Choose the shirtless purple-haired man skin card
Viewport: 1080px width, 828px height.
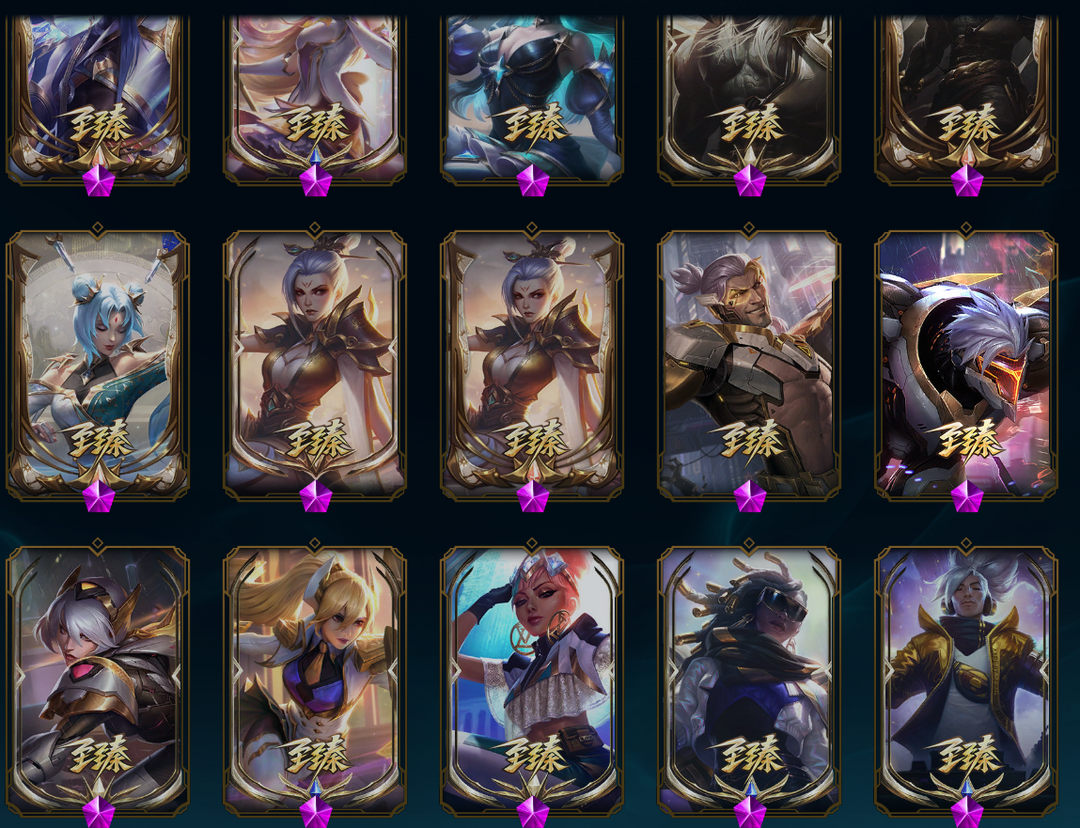(x=749, y=364)
